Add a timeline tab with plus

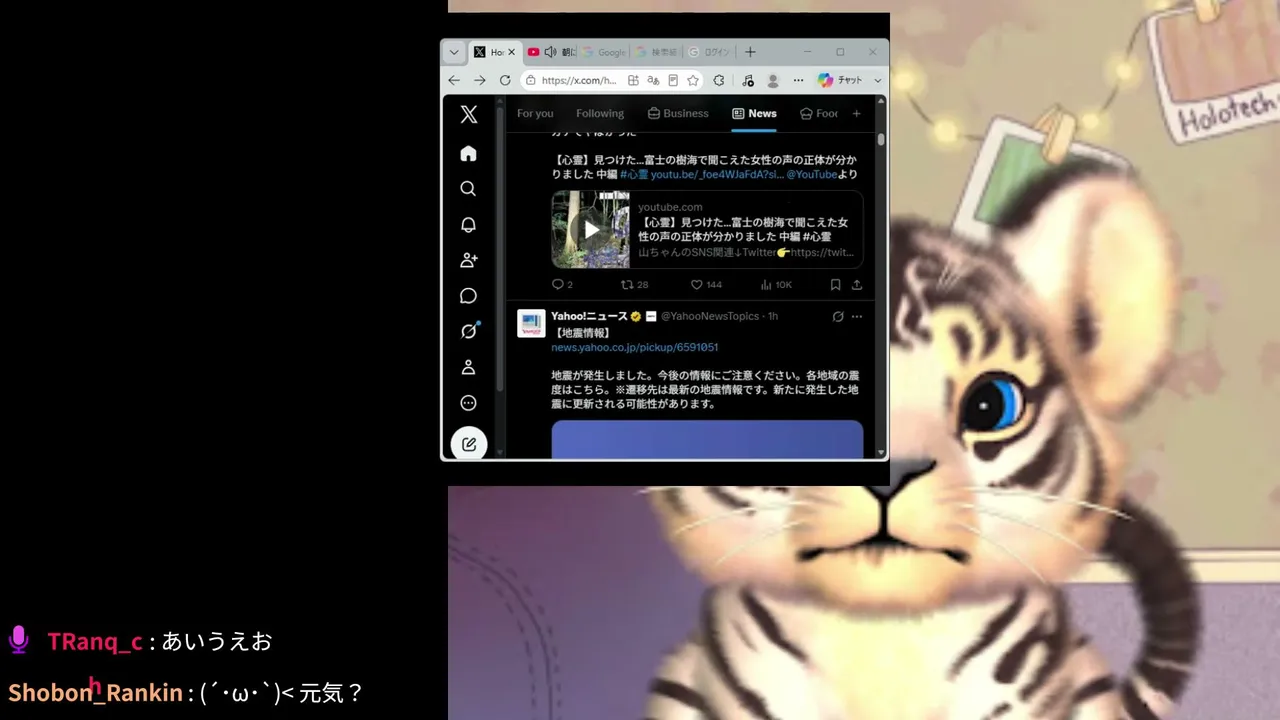856,114
